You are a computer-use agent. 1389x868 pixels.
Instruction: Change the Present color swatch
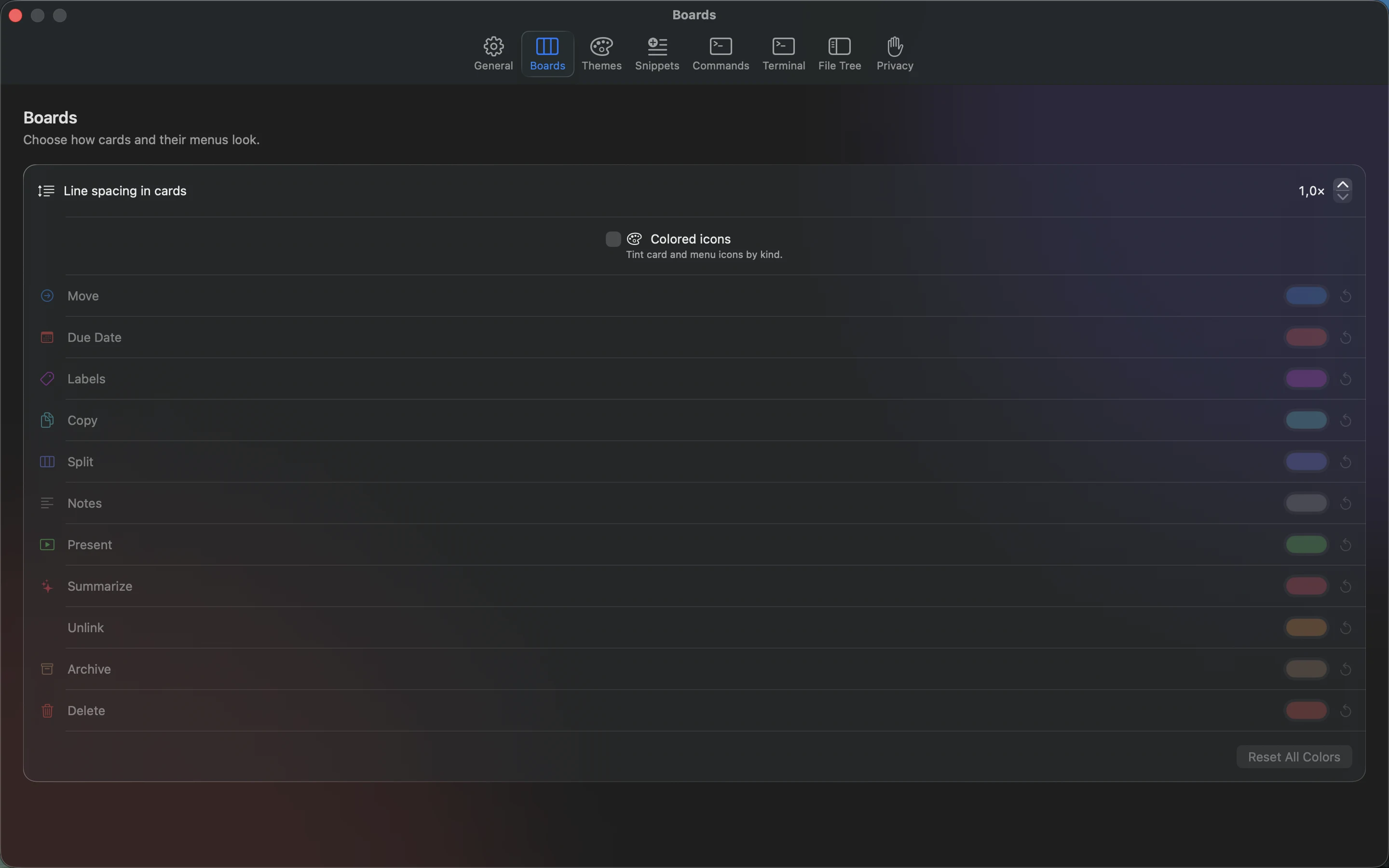tap(1306, 545)
